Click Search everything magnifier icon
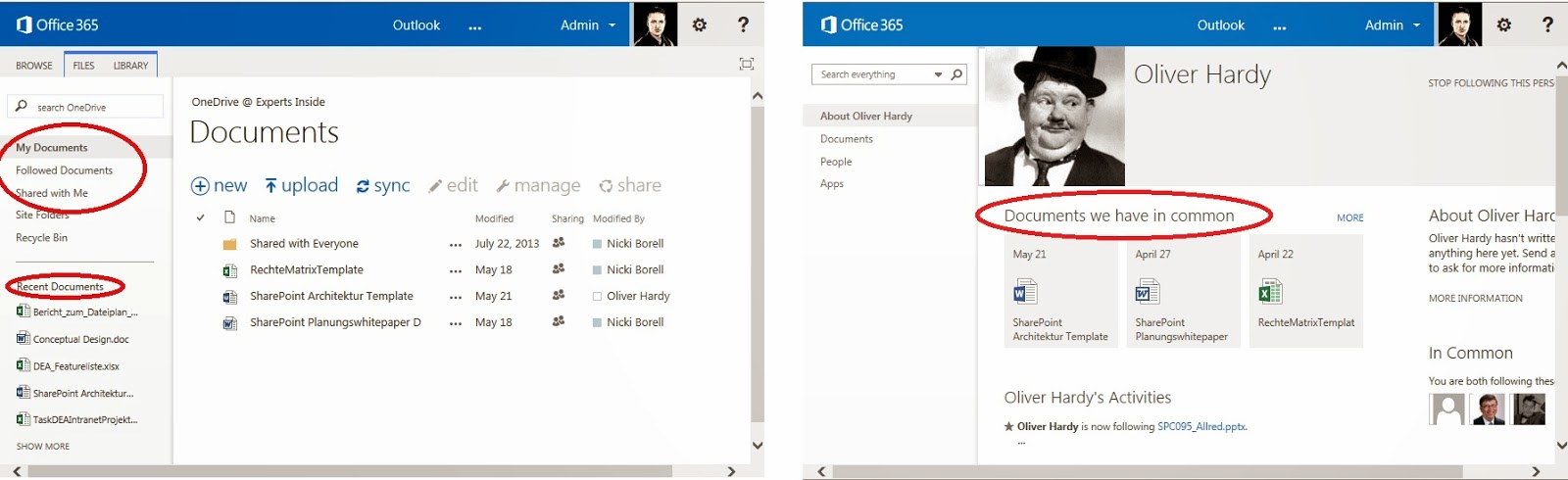 [956, 73]
